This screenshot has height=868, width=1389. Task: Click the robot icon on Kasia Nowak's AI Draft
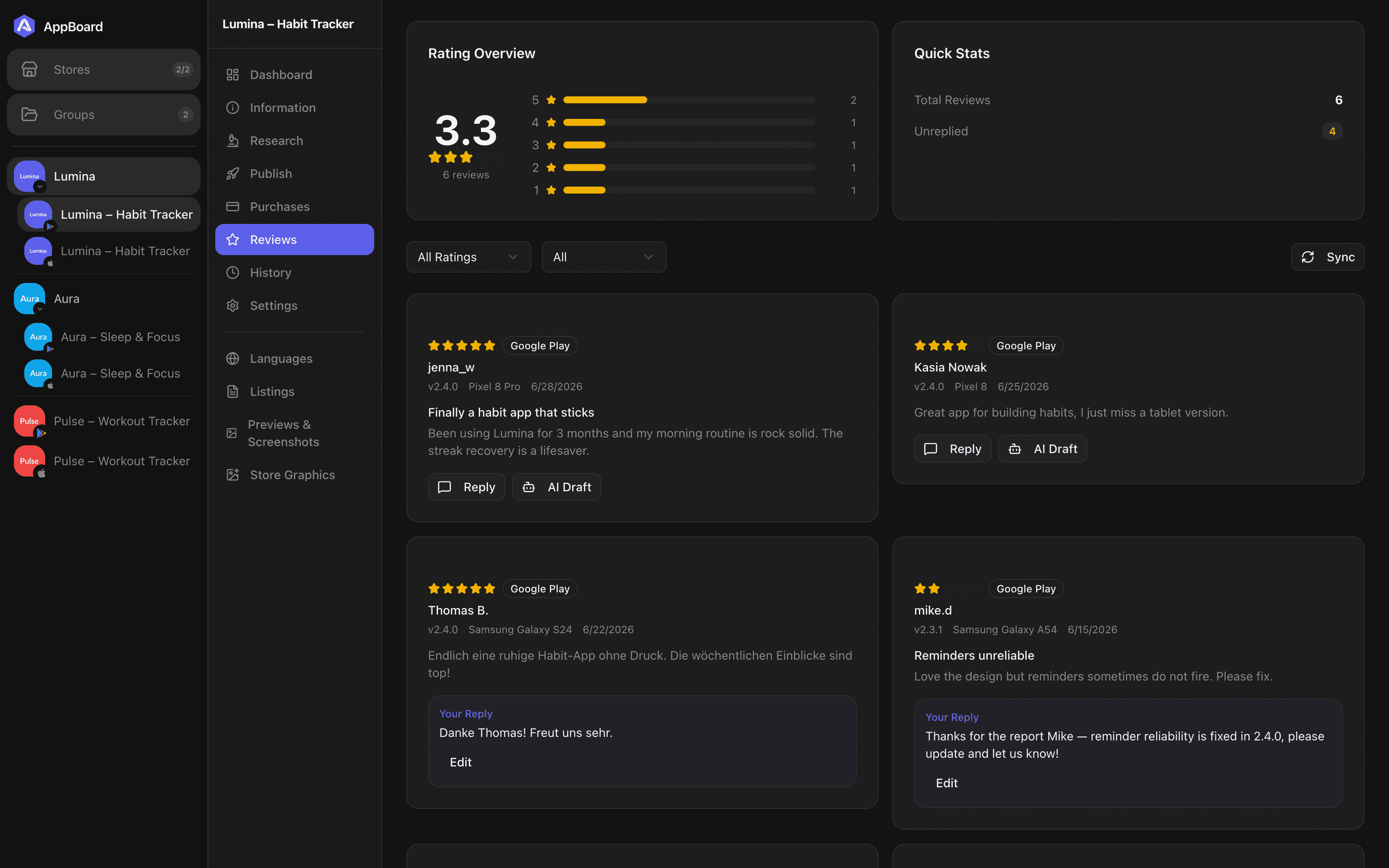1015,449
